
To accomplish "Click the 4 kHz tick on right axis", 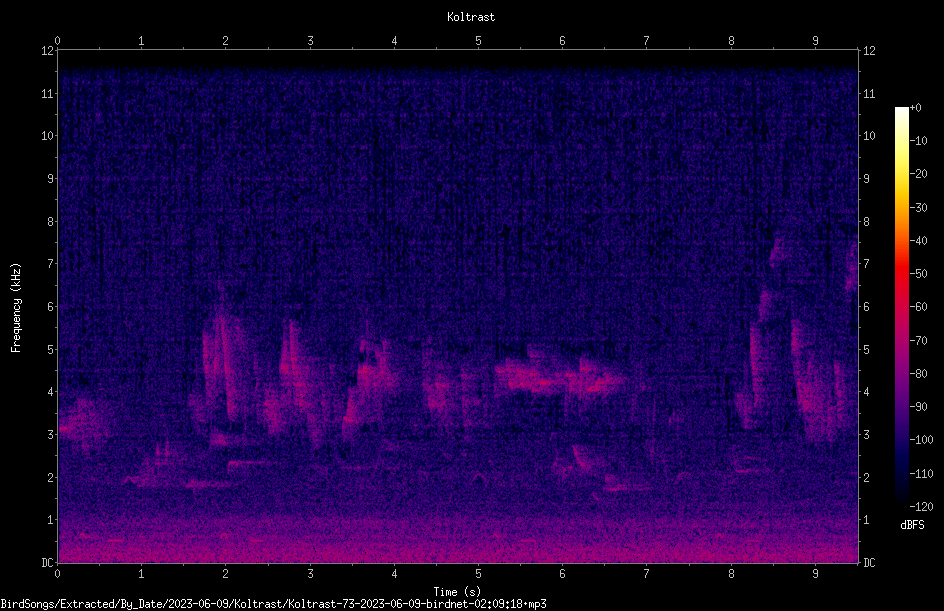I will 866,392.
